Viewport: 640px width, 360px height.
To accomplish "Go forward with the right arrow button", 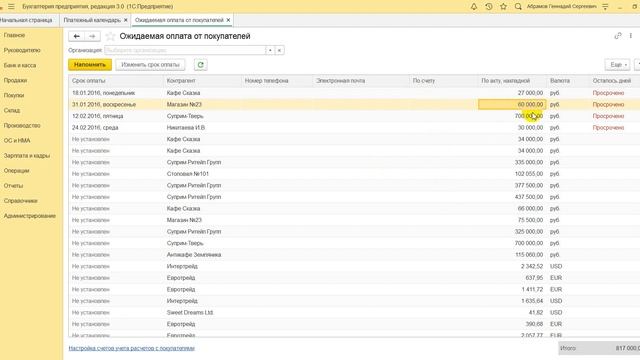I will coord(92,36).
